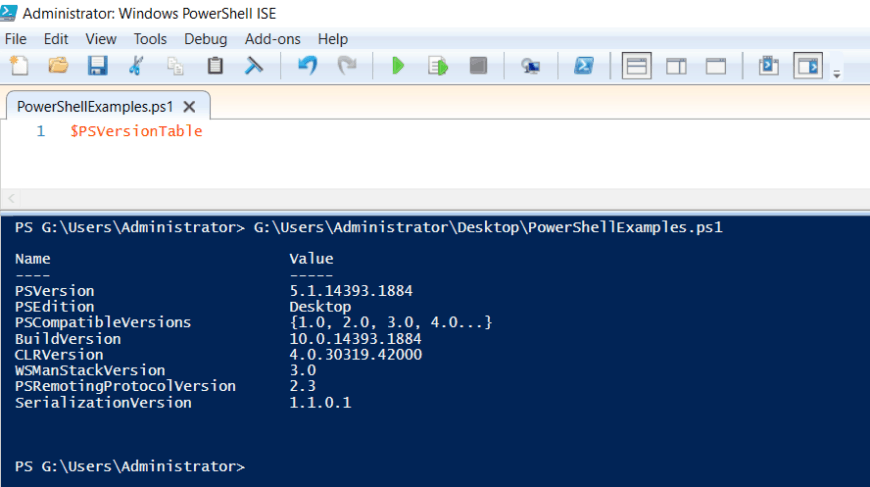Expand toolbar overflow options arrow
The width and height of the screenshot is (870, 487).
pyautogui.click(x=837, y=74)
